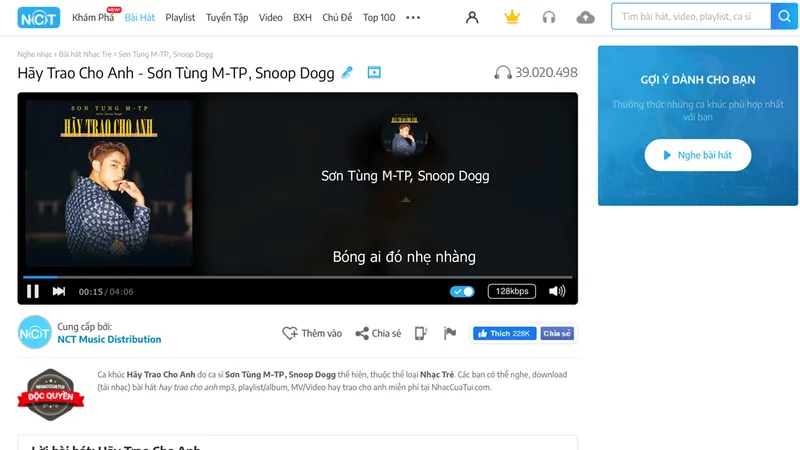This screenshot has height=450, width=800.
Task: Click the large album cover in player
Action: tap(109, 184)
